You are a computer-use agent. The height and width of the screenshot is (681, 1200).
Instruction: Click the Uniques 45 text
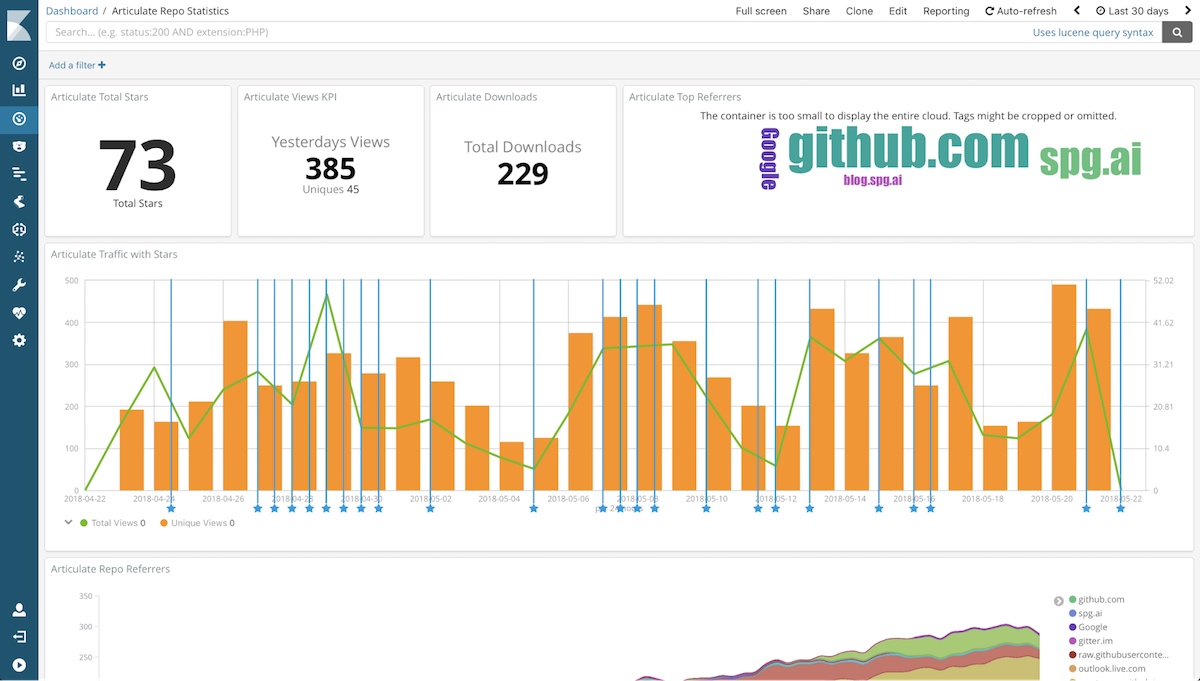click(331, 189)
